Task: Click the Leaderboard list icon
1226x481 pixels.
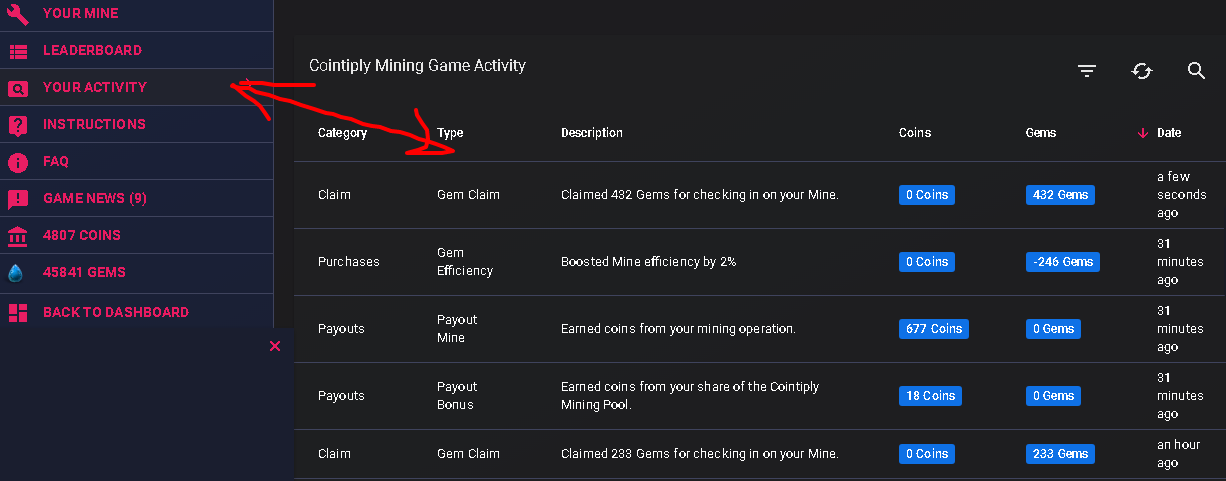Action: (18, 51)
